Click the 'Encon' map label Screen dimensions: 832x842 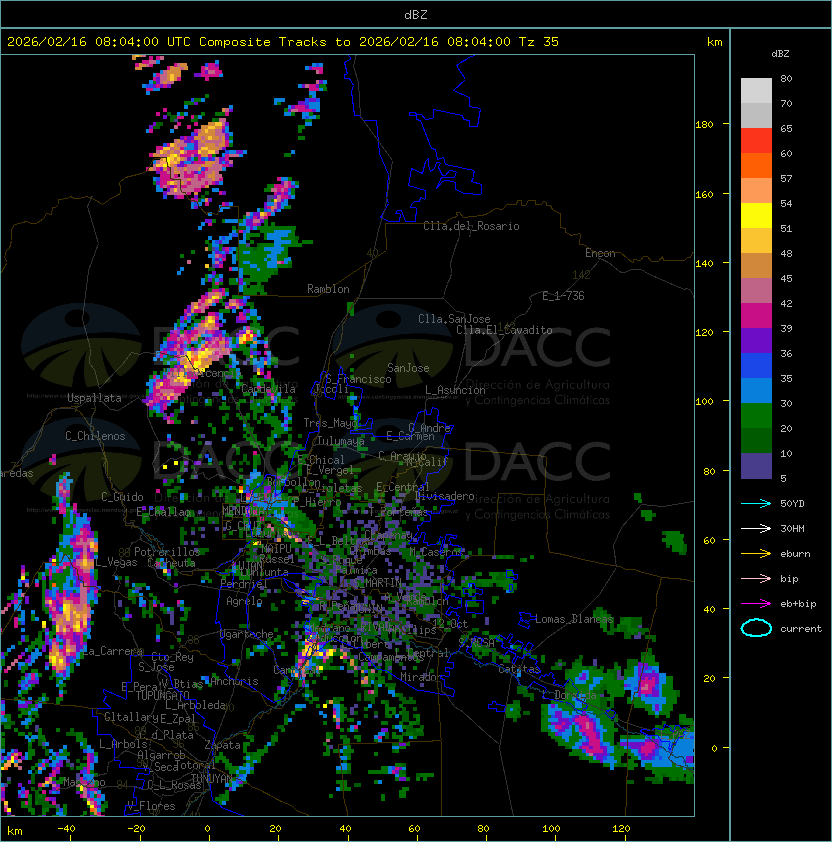point(600,253)
